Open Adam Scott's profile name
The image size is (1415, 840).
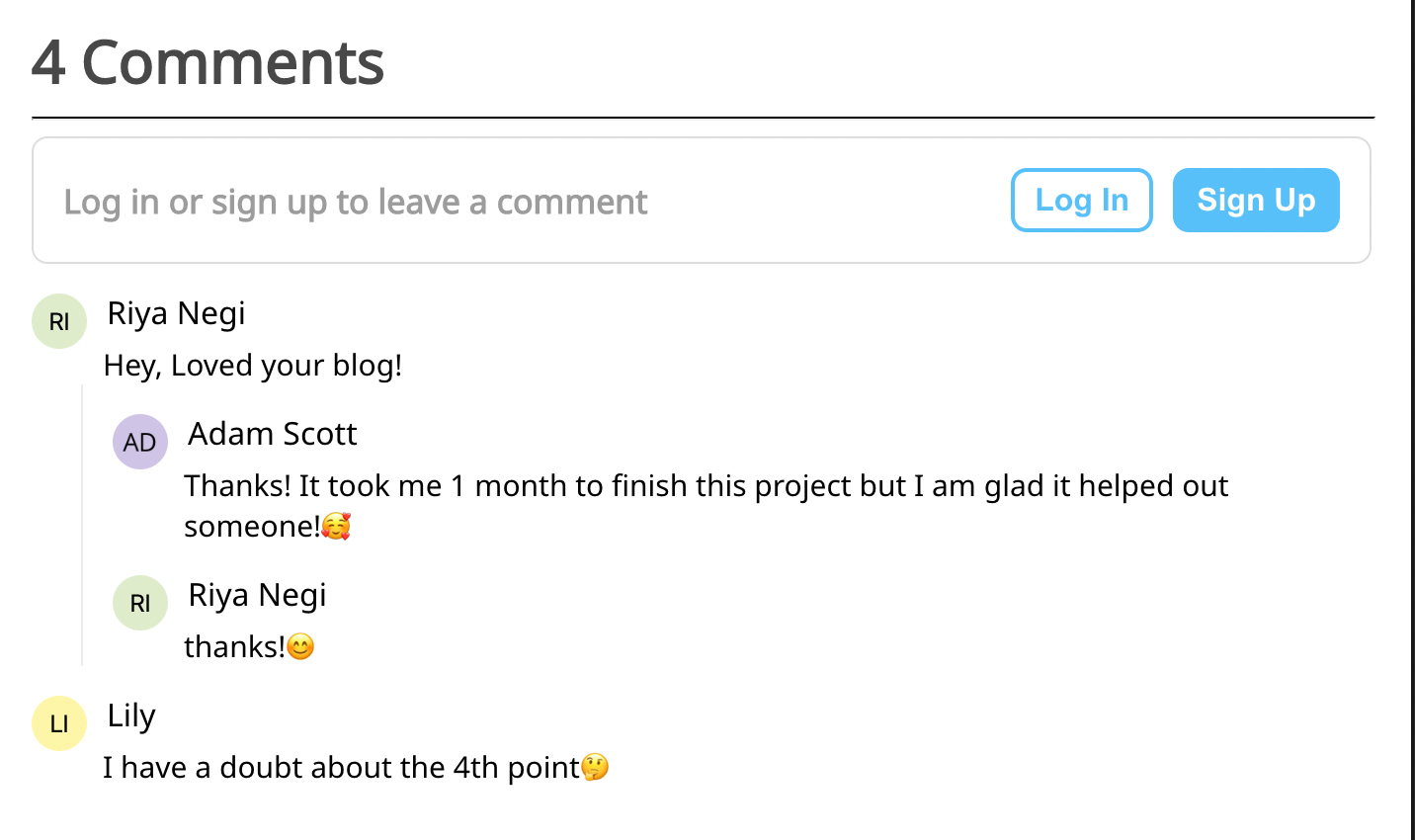click(272, 434)
